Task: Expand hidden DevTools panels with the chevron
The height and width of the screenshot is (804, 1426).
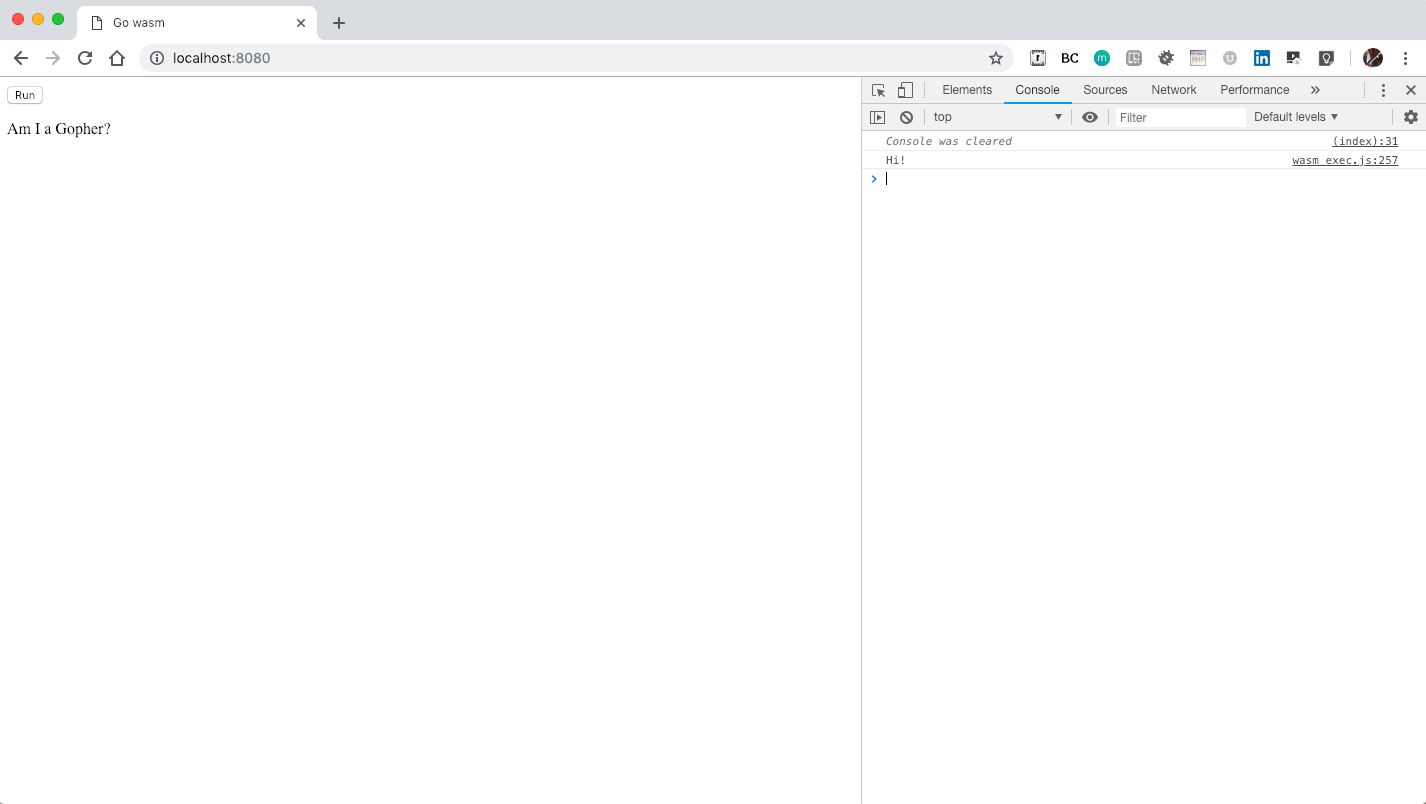Action: pos(1316,90)
